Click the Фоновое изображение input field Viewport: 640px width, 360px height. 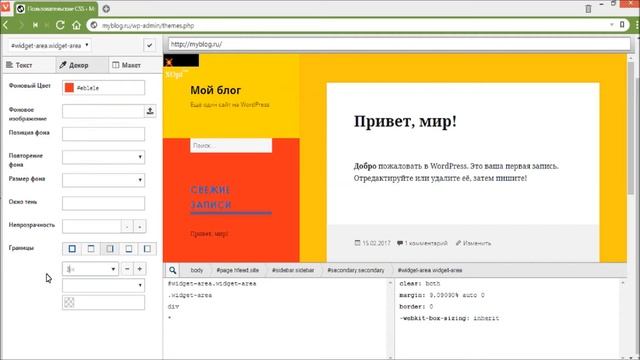tap(103, 111)
